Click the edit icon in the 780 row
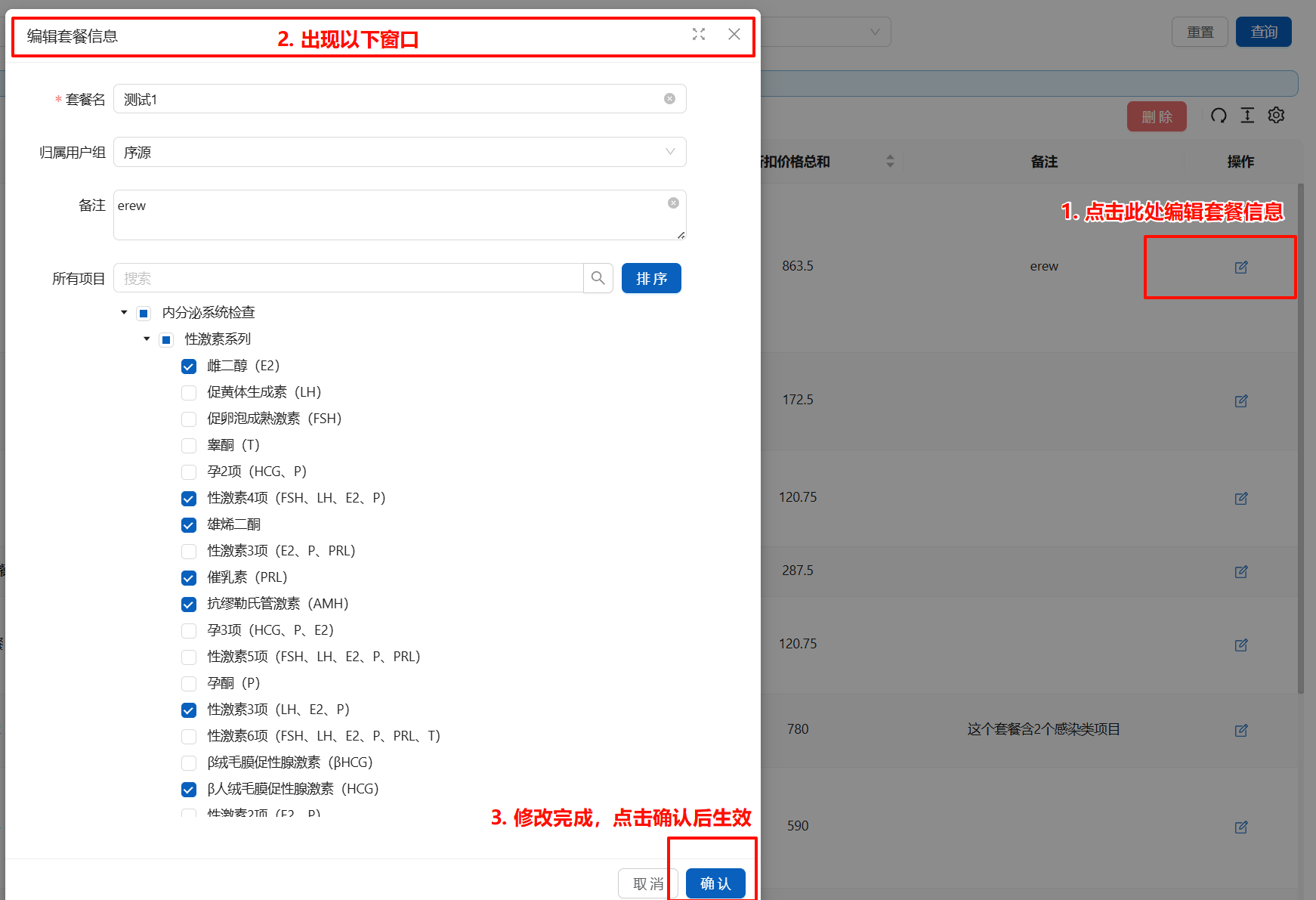Screen dimensions: 1316x900 click(x=1241, y=730)
